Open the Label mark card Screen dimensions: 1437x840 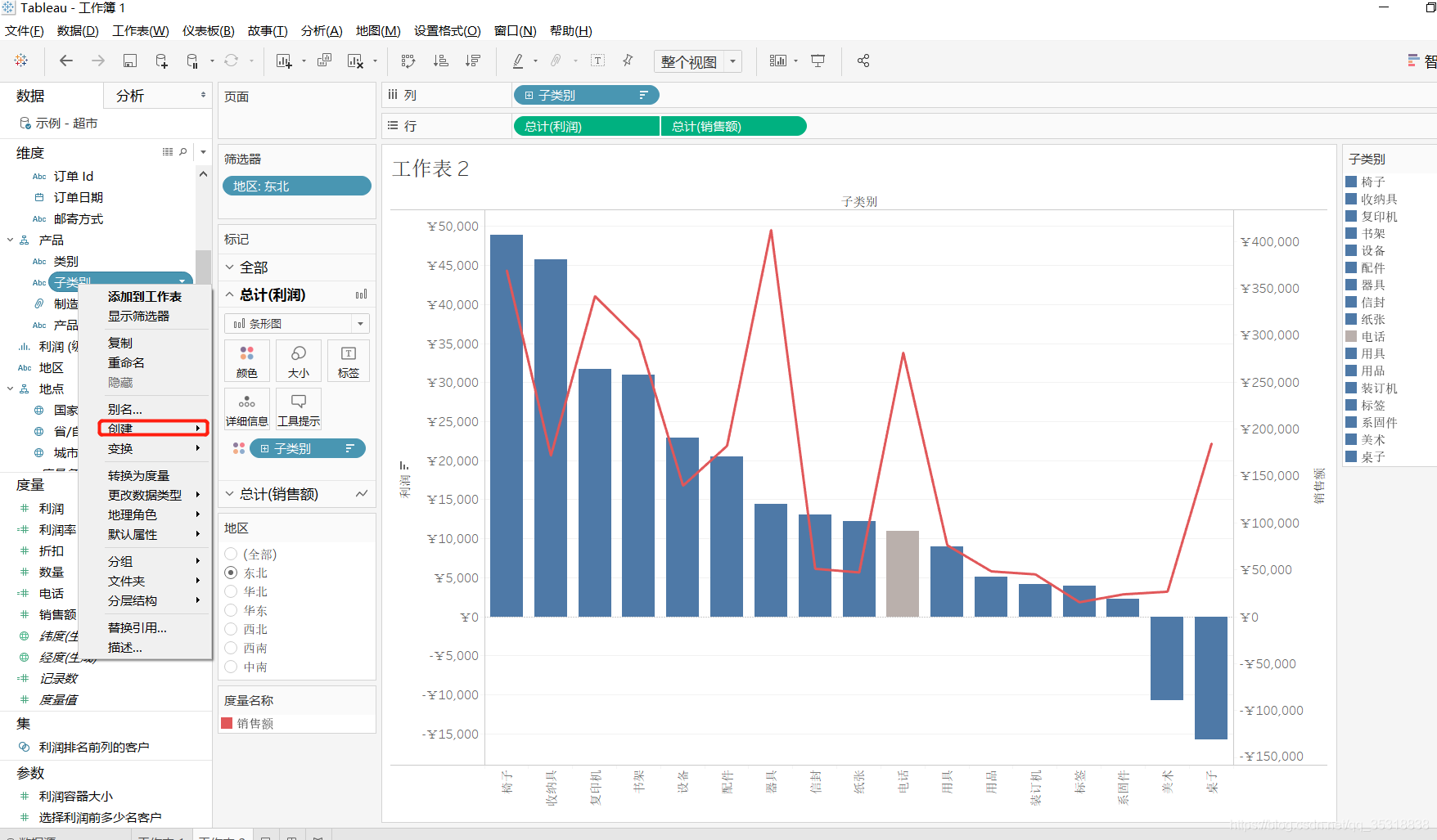click(349, 362)
